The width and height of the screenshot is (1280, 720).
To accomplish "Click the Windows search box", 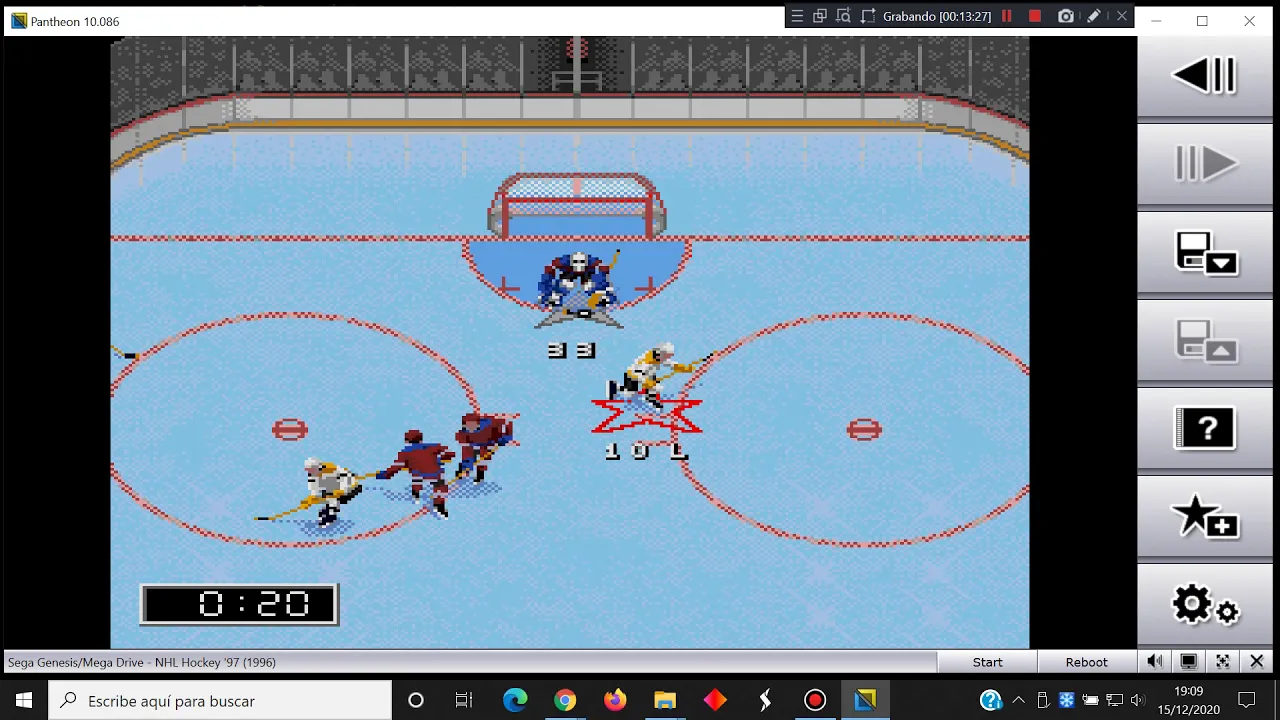I will (220, 700).
